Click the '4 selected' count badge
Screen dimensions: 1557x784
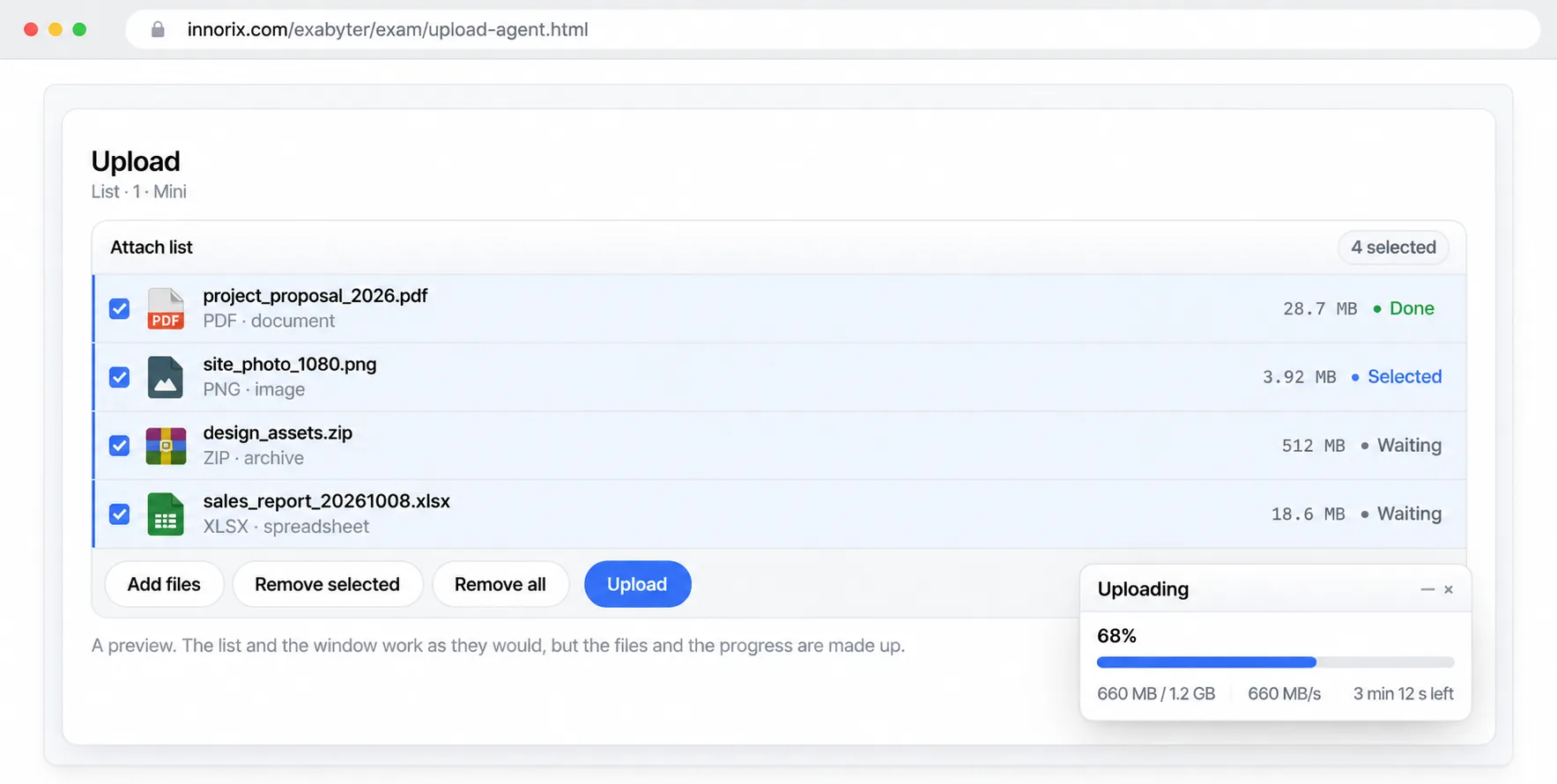1393,248
